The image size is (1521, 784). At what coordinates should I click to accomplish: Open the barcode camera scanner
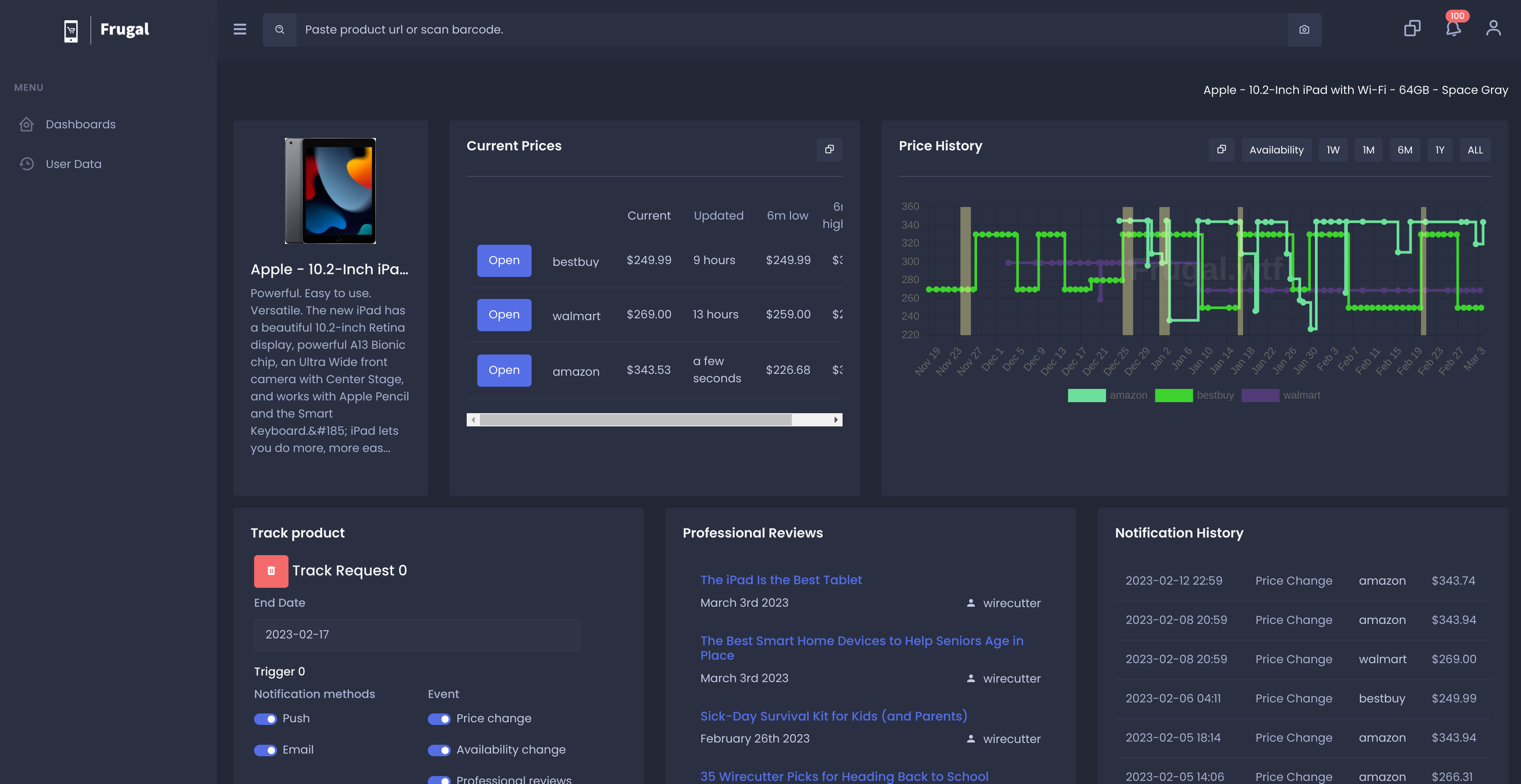pos(1304,30)
